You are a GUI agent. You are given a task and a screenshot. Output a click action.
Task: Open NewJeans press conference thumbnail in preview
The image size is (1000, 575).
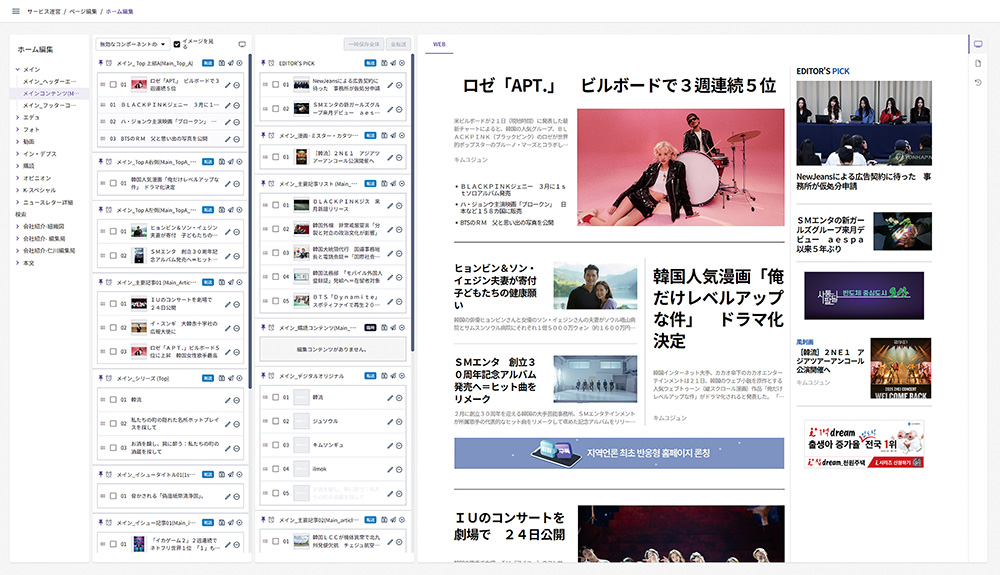tap(864, 123)
